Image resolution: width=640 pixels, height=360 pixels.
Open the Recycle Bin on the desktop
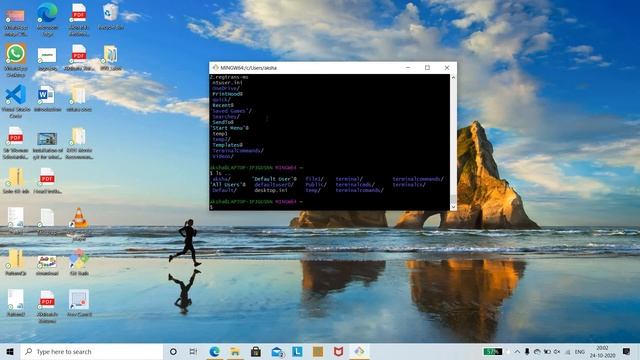point(111,16)
